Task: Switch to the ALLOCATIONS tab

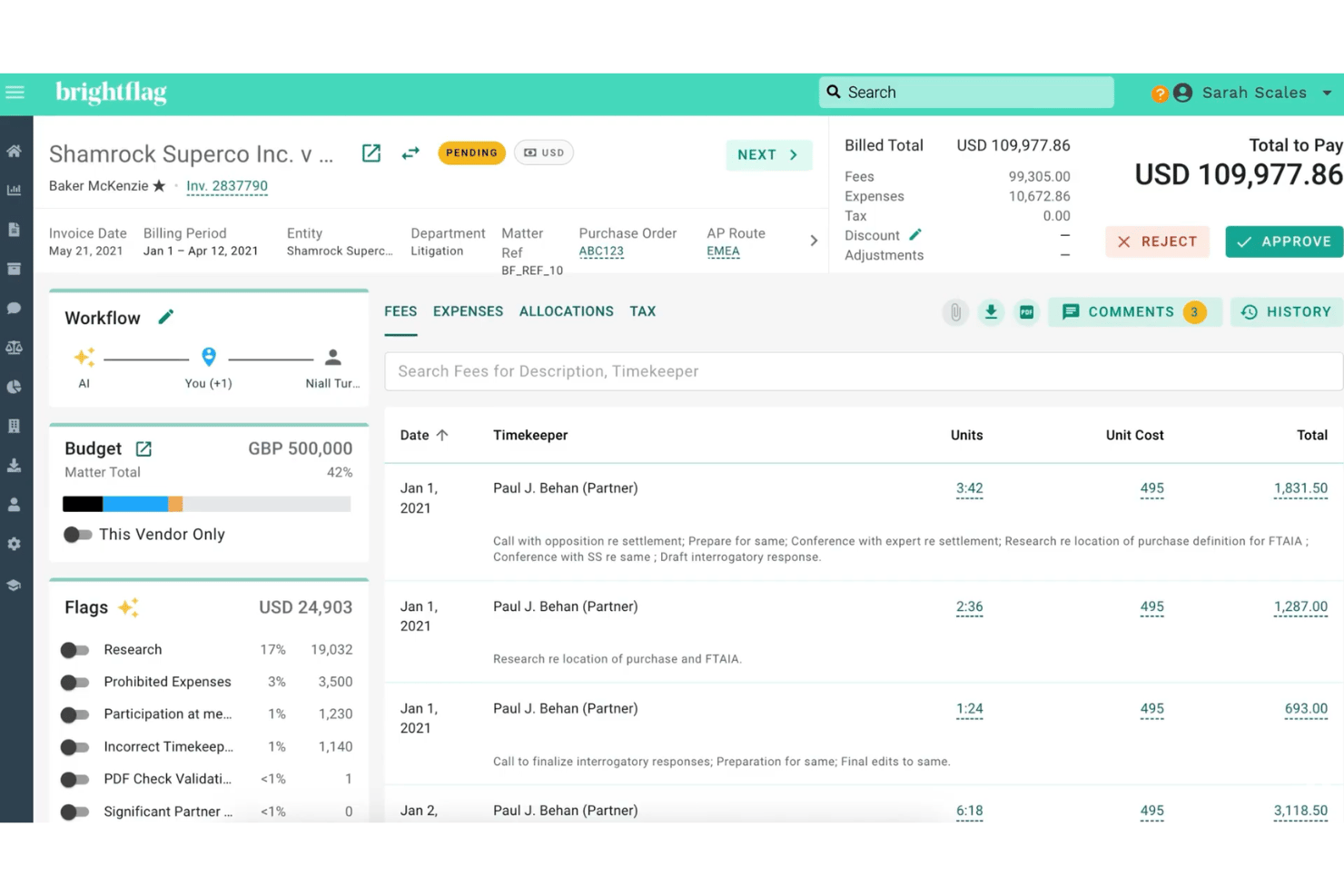Action: [567, 311]
